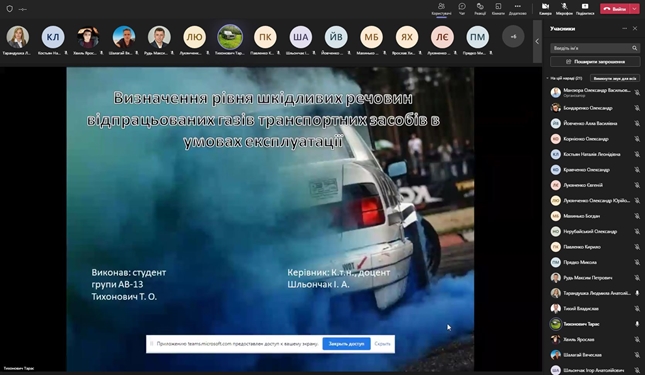This screenshot has height=375, width=645.
Task: Open the Chat panel icon
Action: [x=462, y=8]
